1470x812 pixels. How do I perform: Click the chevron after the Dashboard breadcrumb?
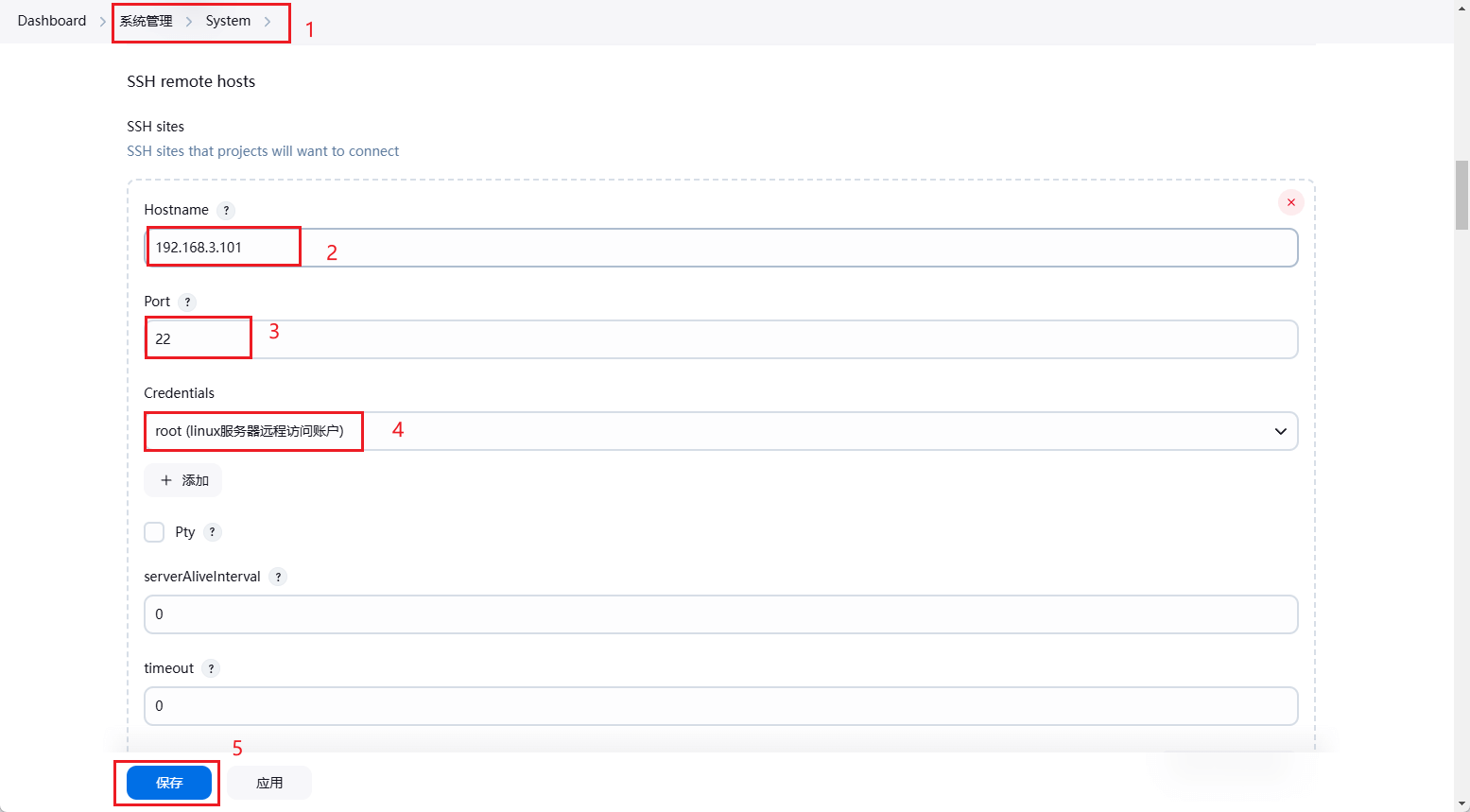click(103, 22)
